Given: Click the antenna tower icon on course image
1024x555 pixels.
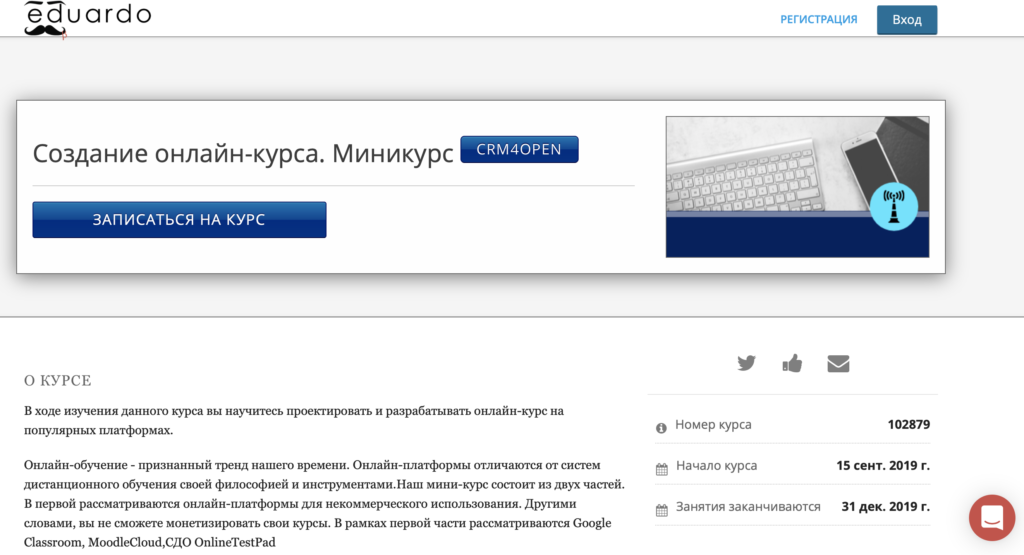Looking at the screenshot, I should tap(893, 208).
